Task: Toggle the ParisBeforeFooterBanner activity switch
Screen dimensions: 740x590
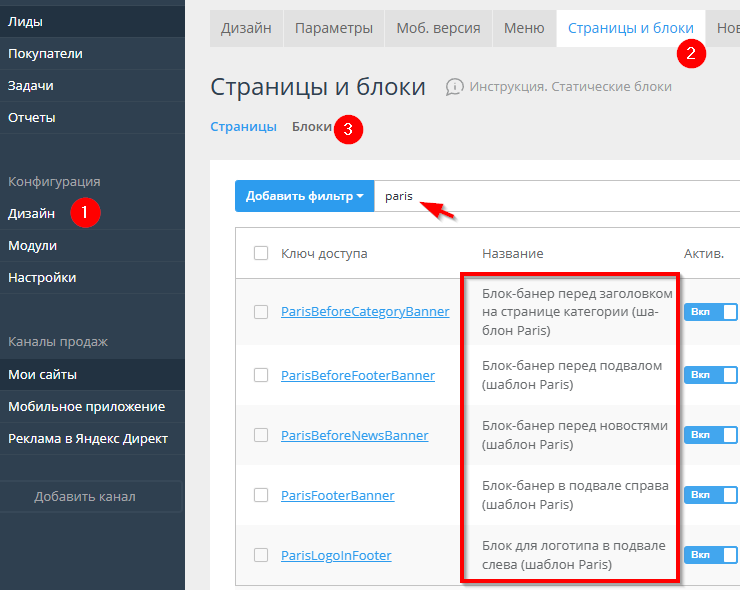Action: pyautogui.click(x=710, y=375)
